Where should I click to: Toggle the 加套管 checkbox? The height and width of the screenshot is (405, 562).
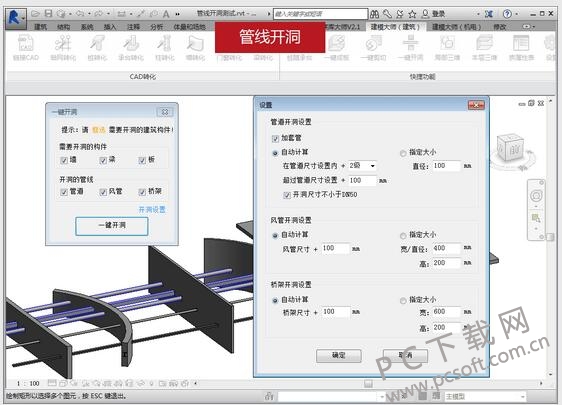pyautogui.click(x=275, y=138)
